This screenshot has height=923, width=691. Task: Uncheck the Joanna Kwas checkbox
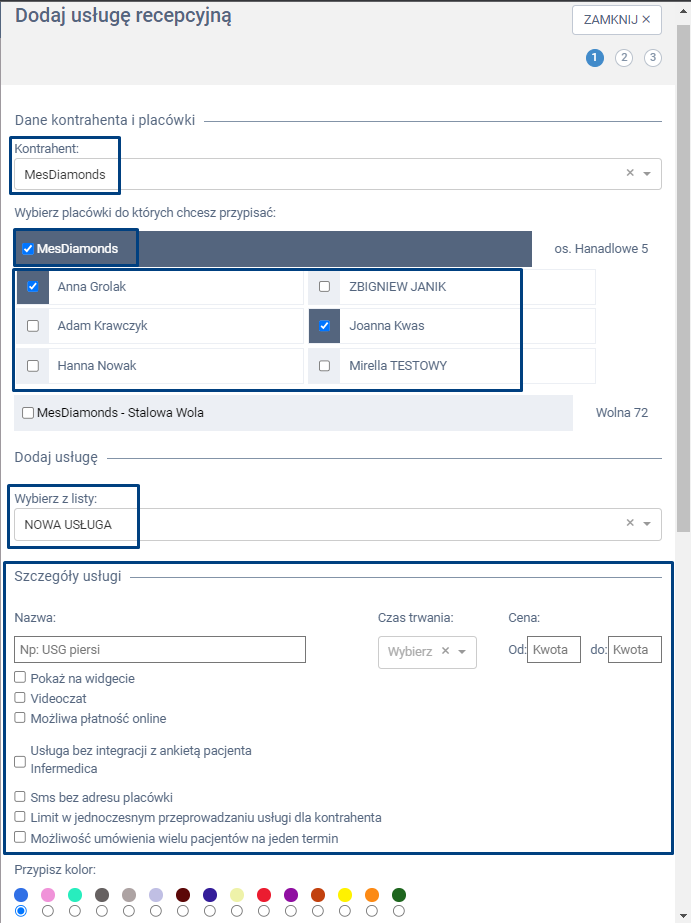(x=324, y=326)
